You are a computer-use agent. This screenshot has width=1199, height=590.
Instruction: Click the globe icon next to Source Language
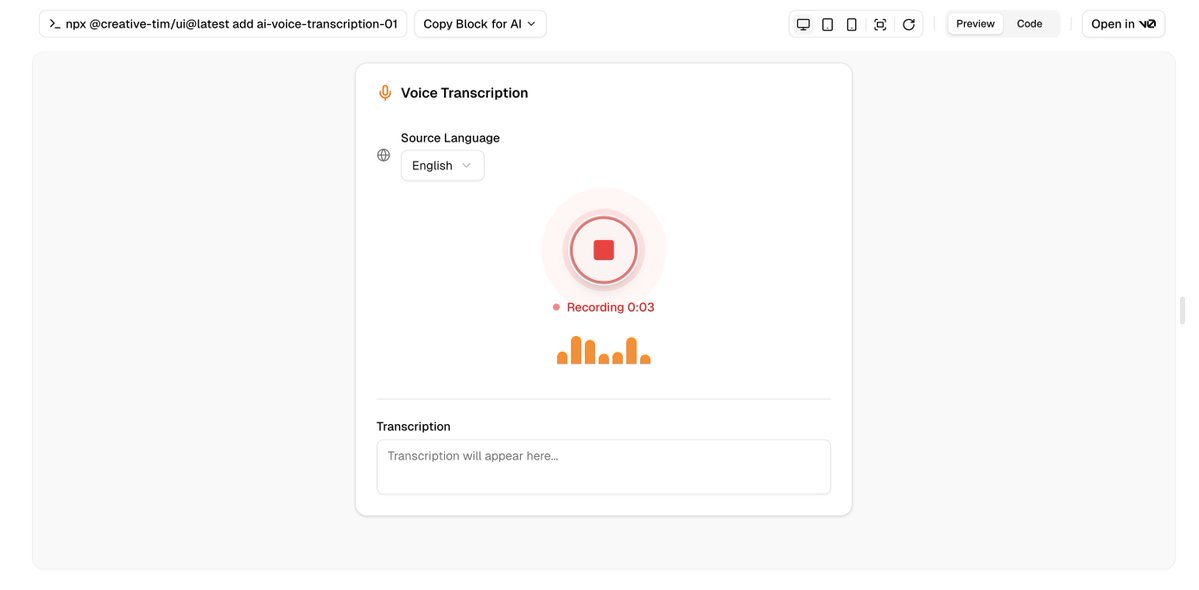coord(384,155)
